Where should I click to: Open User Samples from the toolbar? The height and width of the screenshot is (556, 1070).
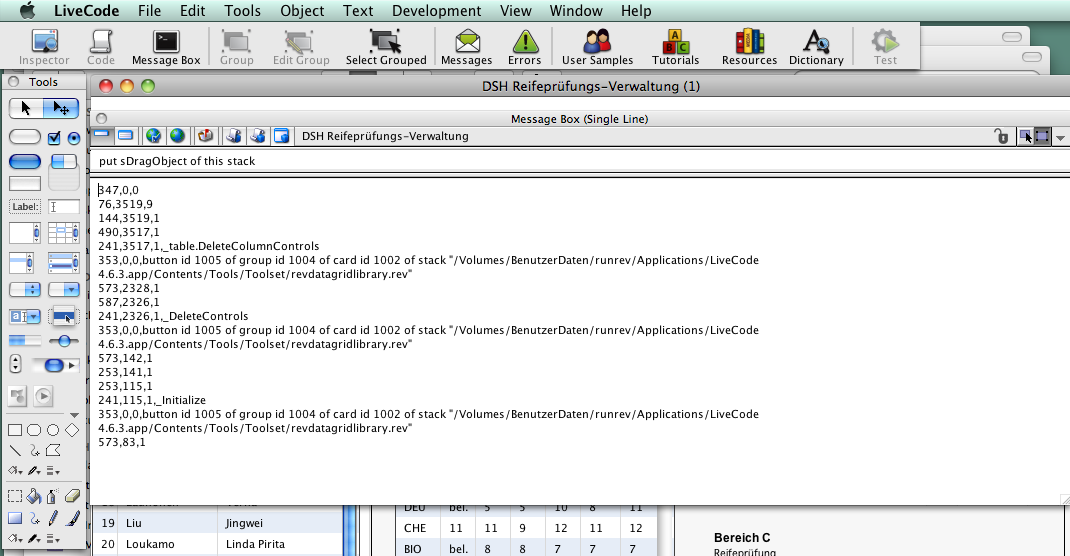[597, 46]
